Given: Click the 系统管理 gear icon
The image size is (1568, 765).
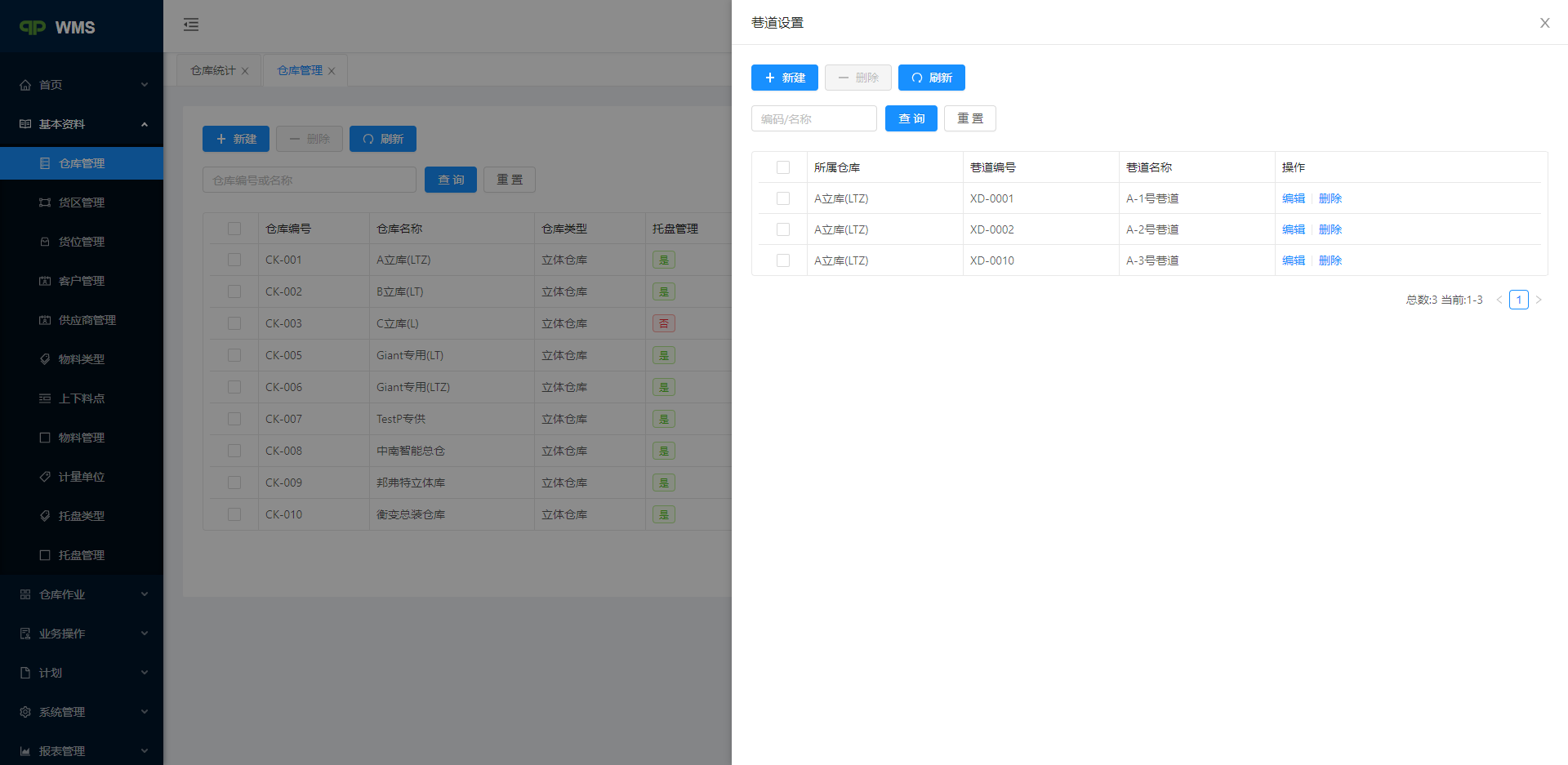Looking at the screenshot, I should coord(25,712).
